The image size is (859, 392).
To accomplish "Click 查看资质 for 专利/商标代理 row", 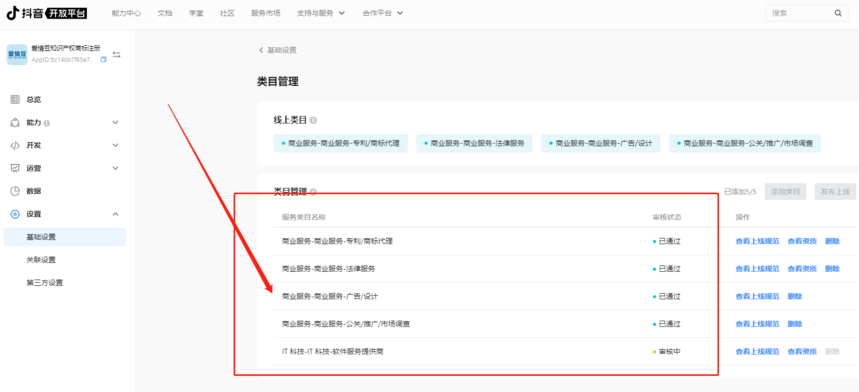I will click(802, 241).
